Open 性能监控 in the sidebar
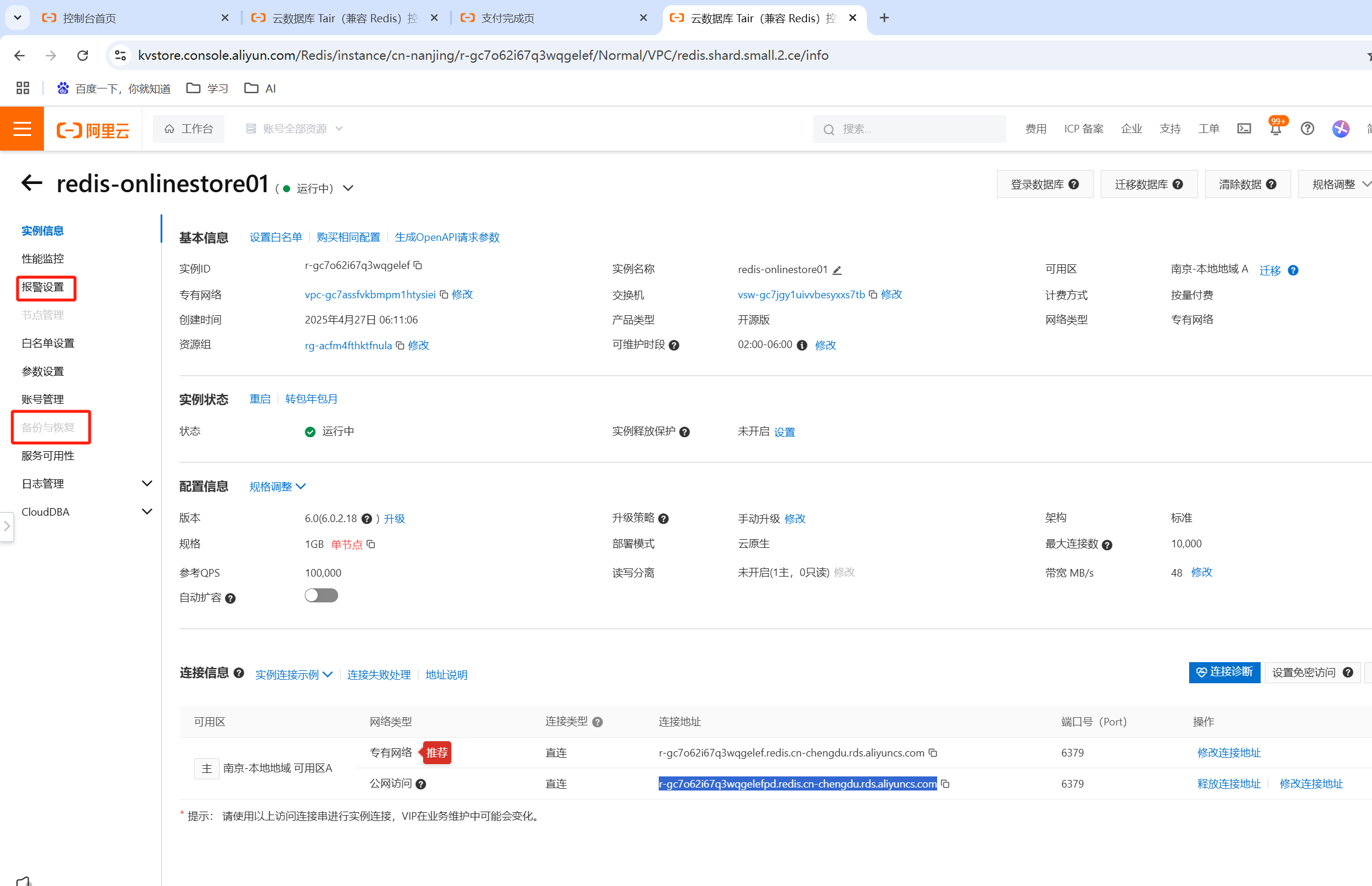Viewport: 1372px width, 886px height. tap(43, 259)
